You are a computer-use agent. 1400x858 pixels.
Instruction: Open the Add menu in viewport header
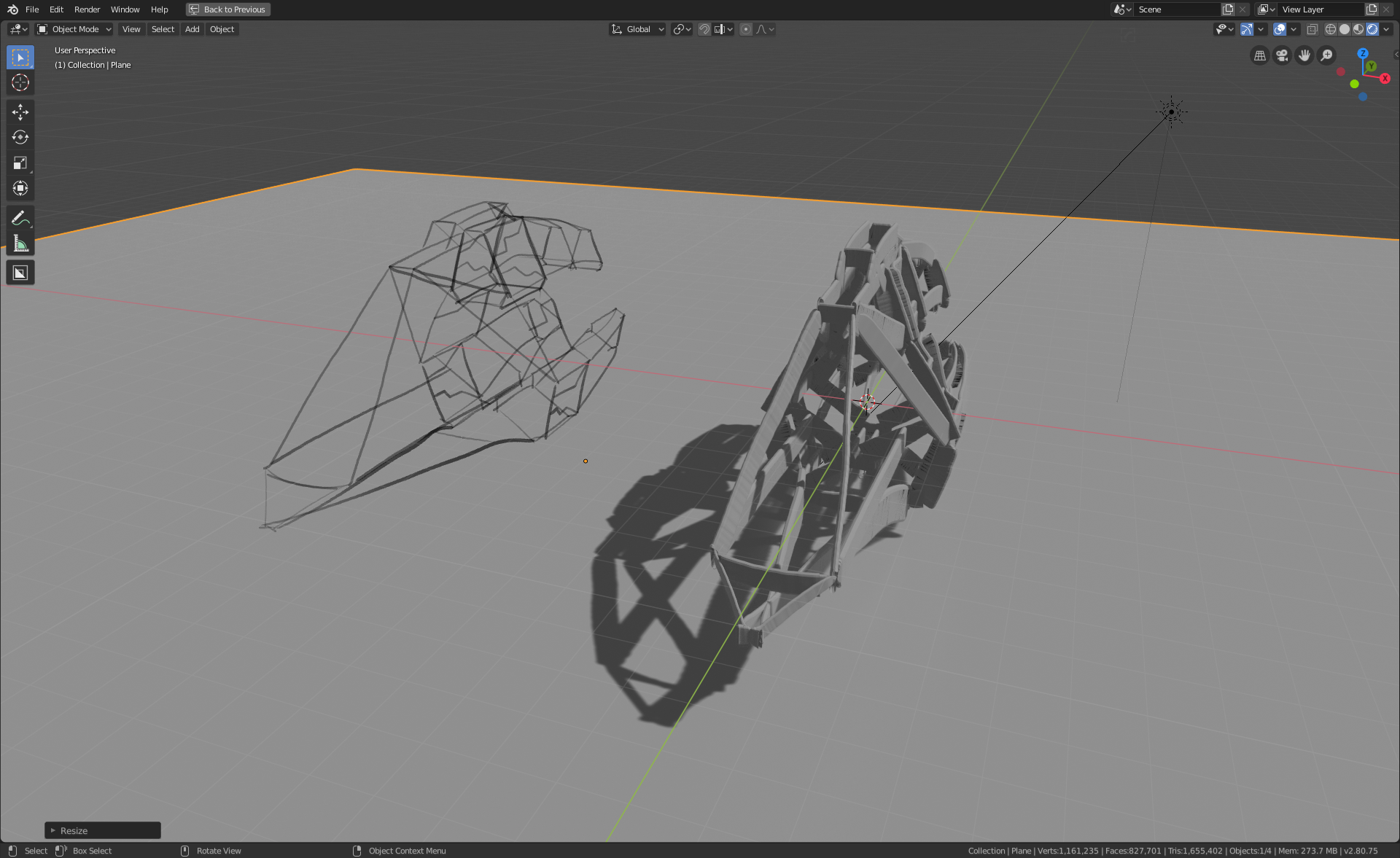(x=192, y=29)
